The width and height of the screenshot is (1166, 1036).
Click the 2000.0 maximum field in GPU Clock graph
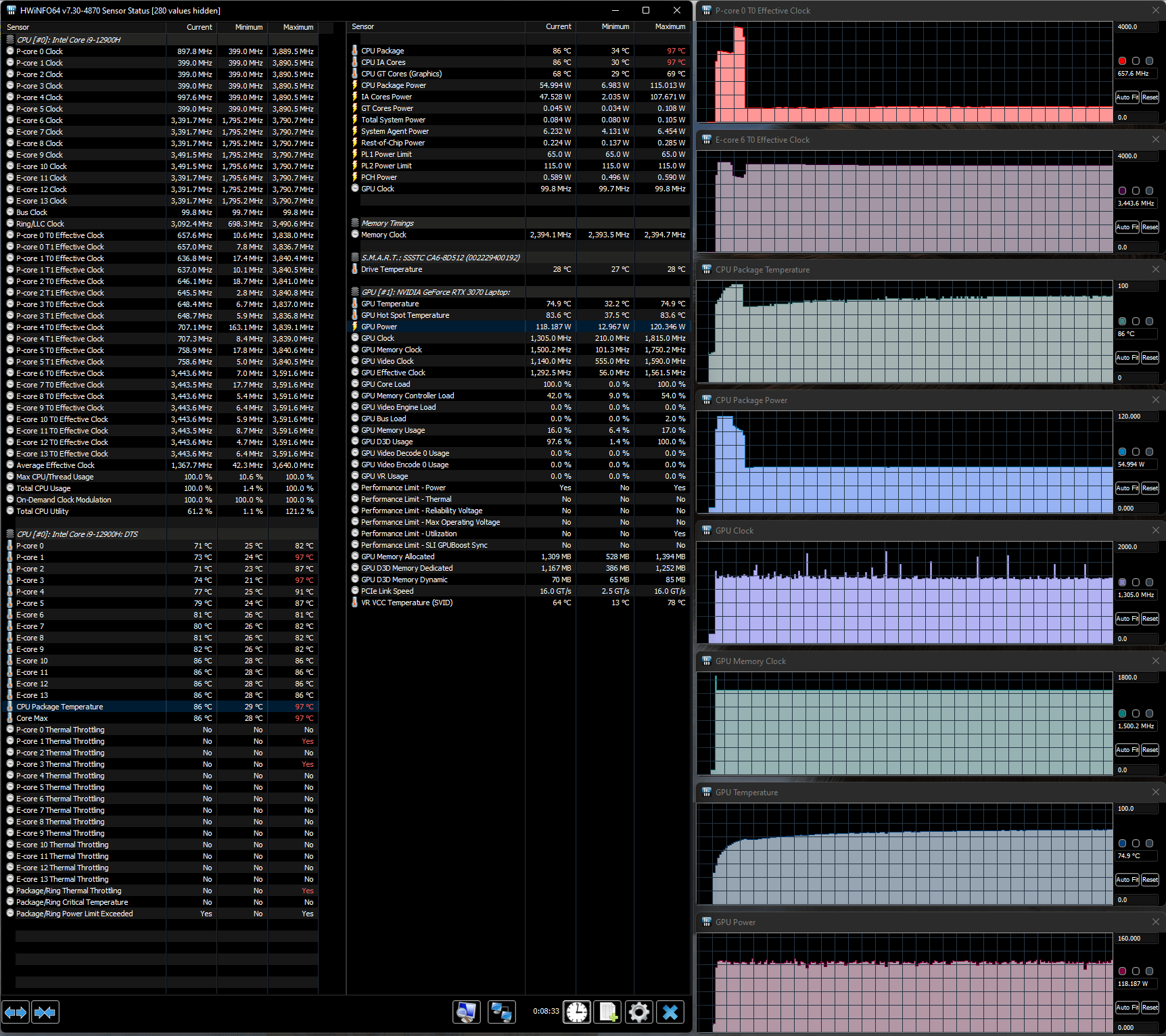(x=1136, y=547)
